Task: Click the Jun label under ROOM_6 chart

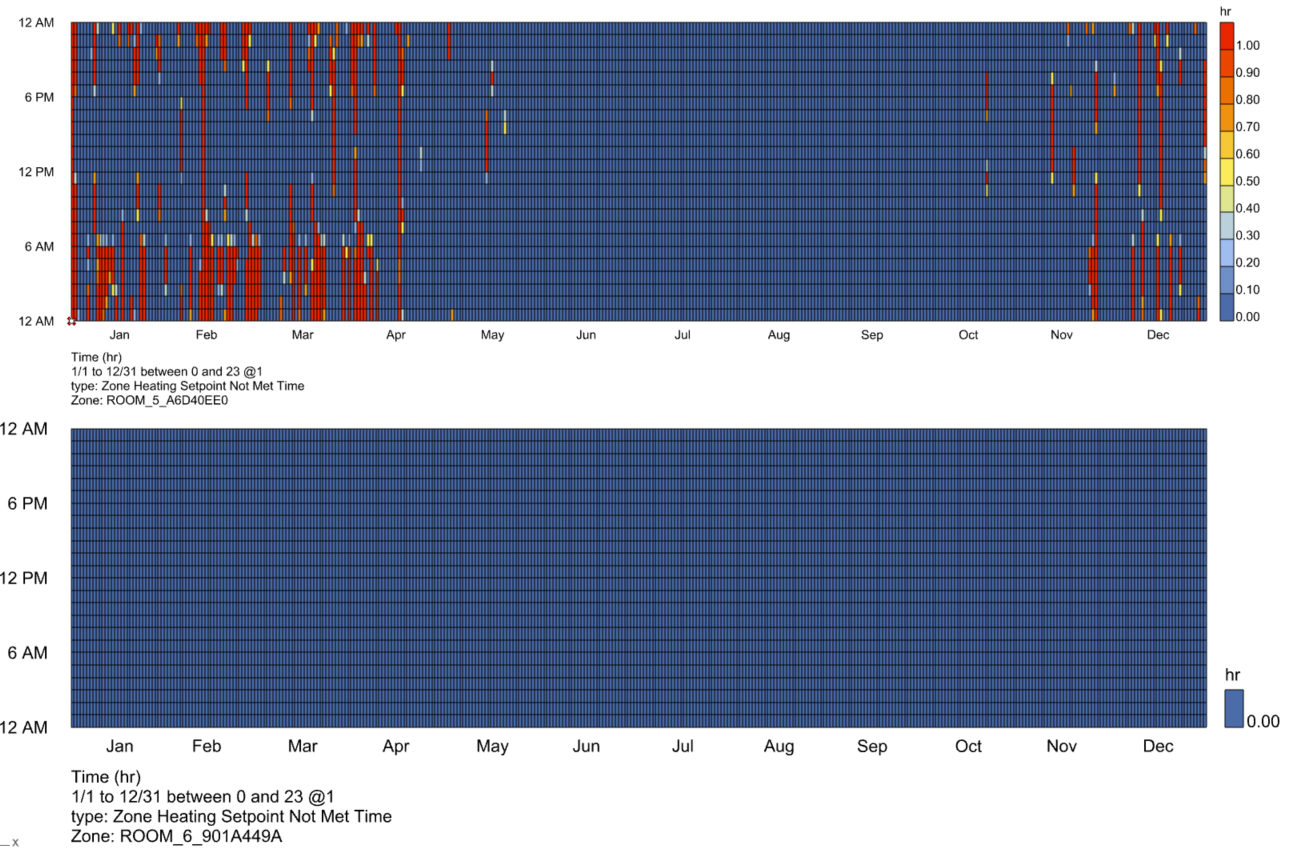Action: [x=586, y=746]
